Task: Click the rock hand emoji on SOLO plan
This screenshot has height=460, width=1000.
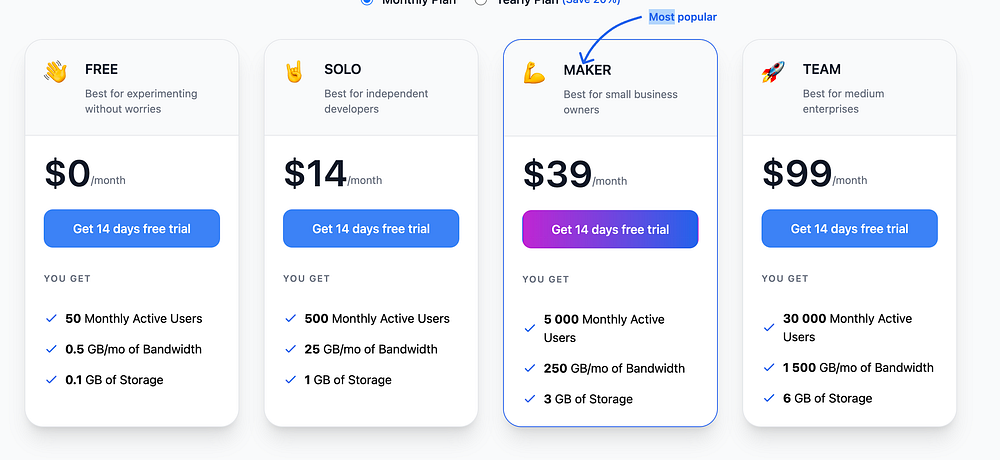Action: click(294, 71)
